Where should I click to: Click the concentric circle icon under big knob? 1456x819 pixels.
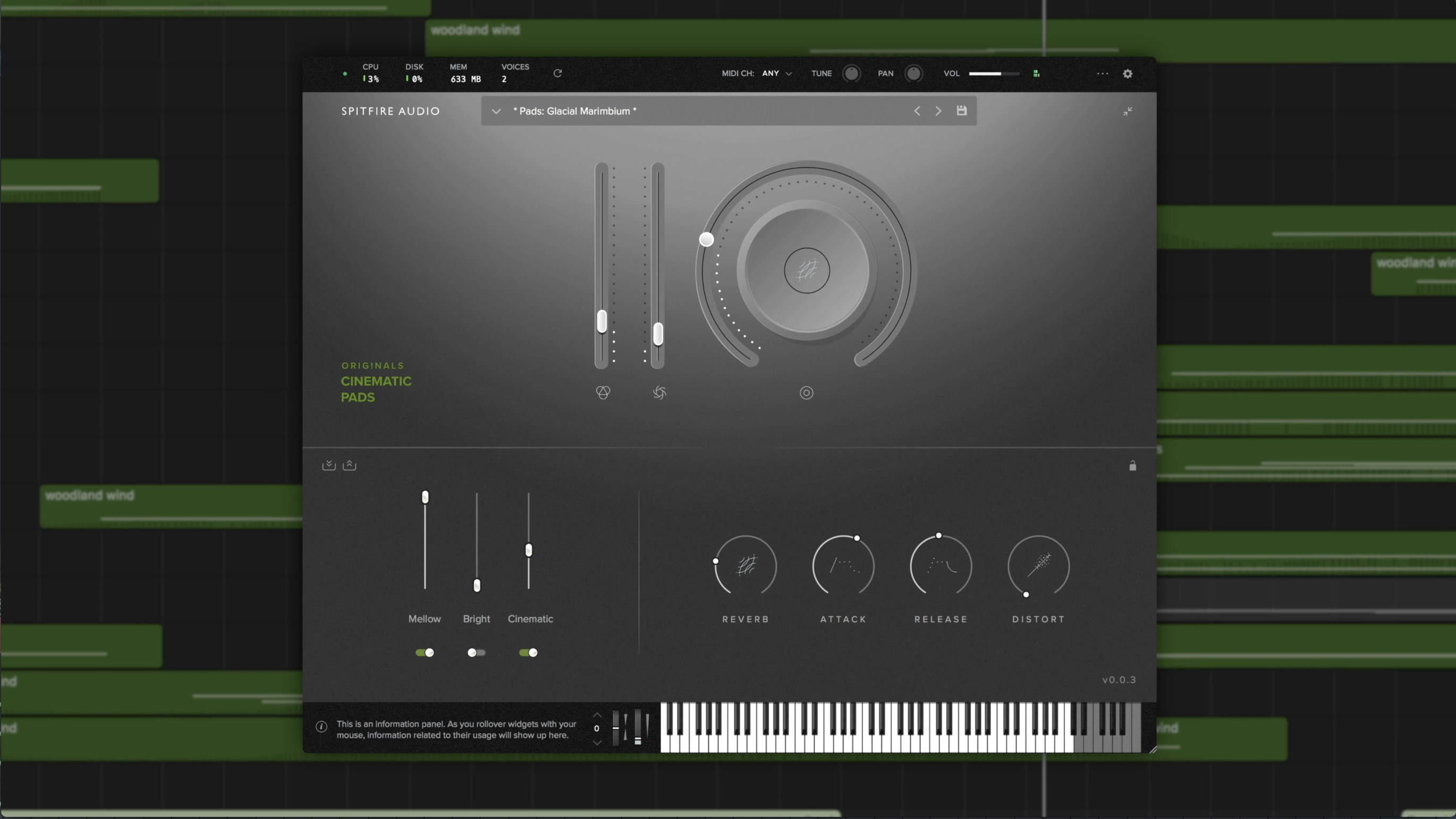806,393
